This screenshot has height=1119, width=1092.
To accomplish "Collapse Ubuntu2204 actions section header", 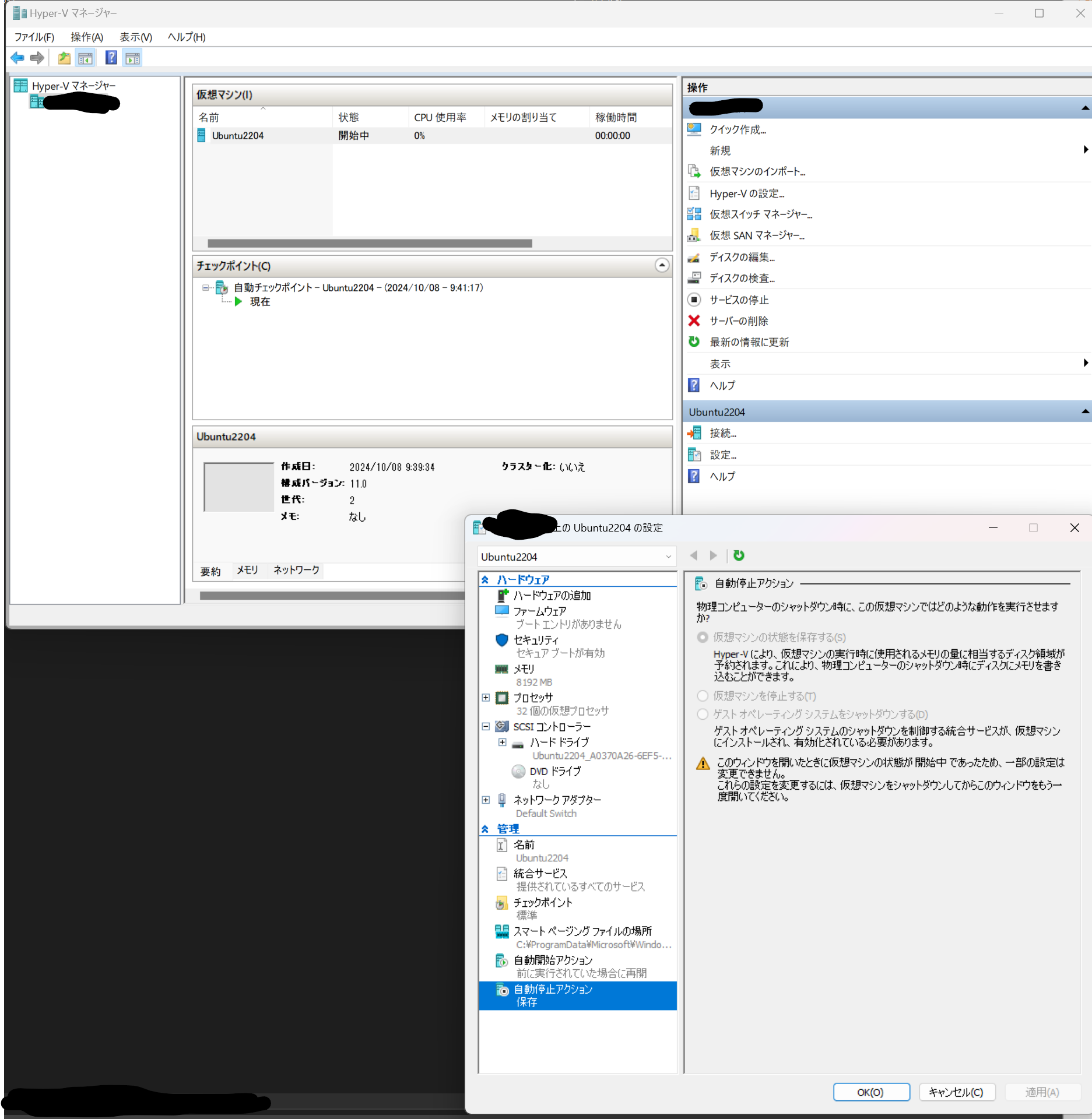I will click(x=1085, y=411).
